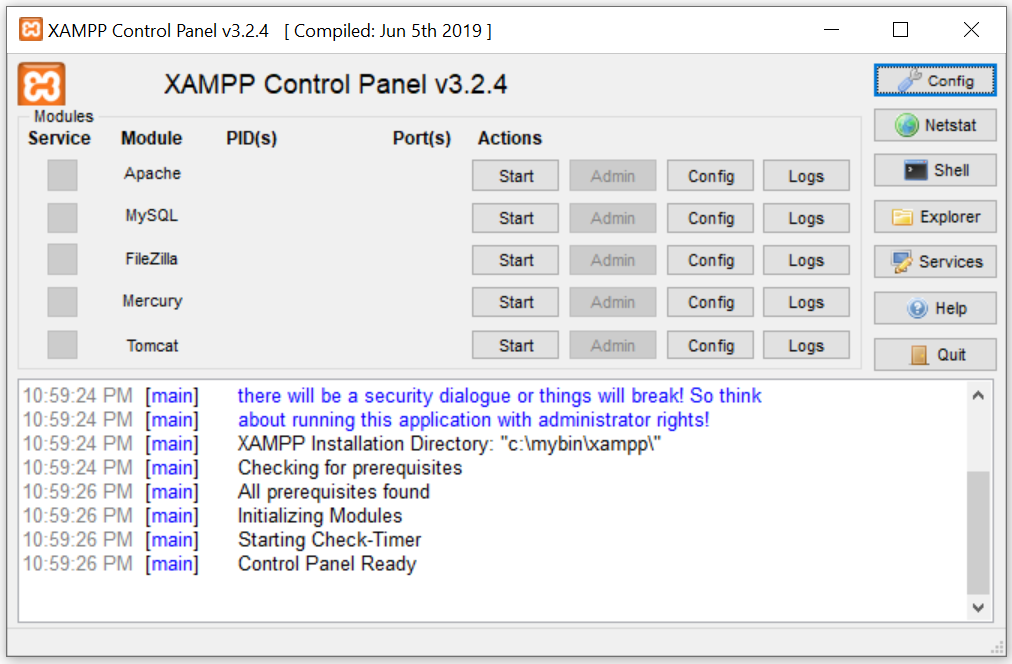This screenshot has height=664, width=1012.
Task: Click Admin button for Apache
Action: pos(612,176)
